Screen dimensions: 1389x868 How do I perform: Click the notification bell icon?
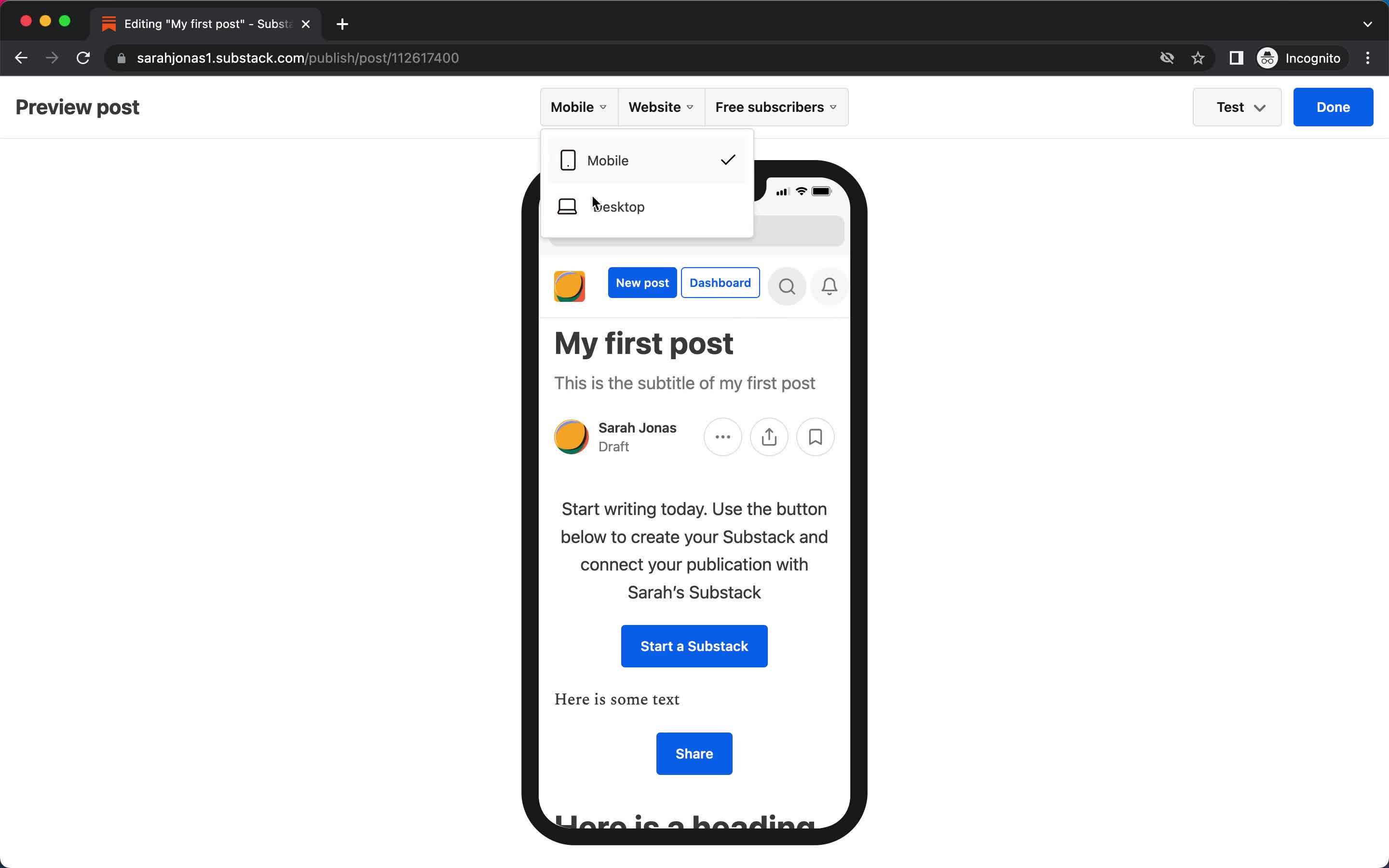click(x=830, y=286)
